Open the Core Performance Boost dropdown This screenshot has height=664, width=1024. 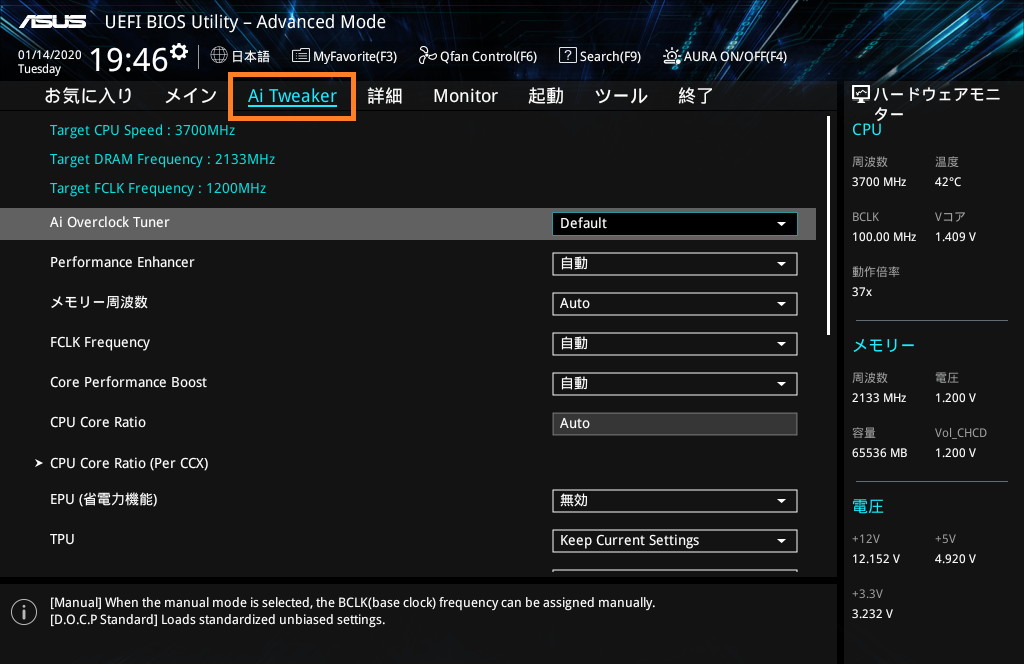pyautogui.click(x=675, y=384)
